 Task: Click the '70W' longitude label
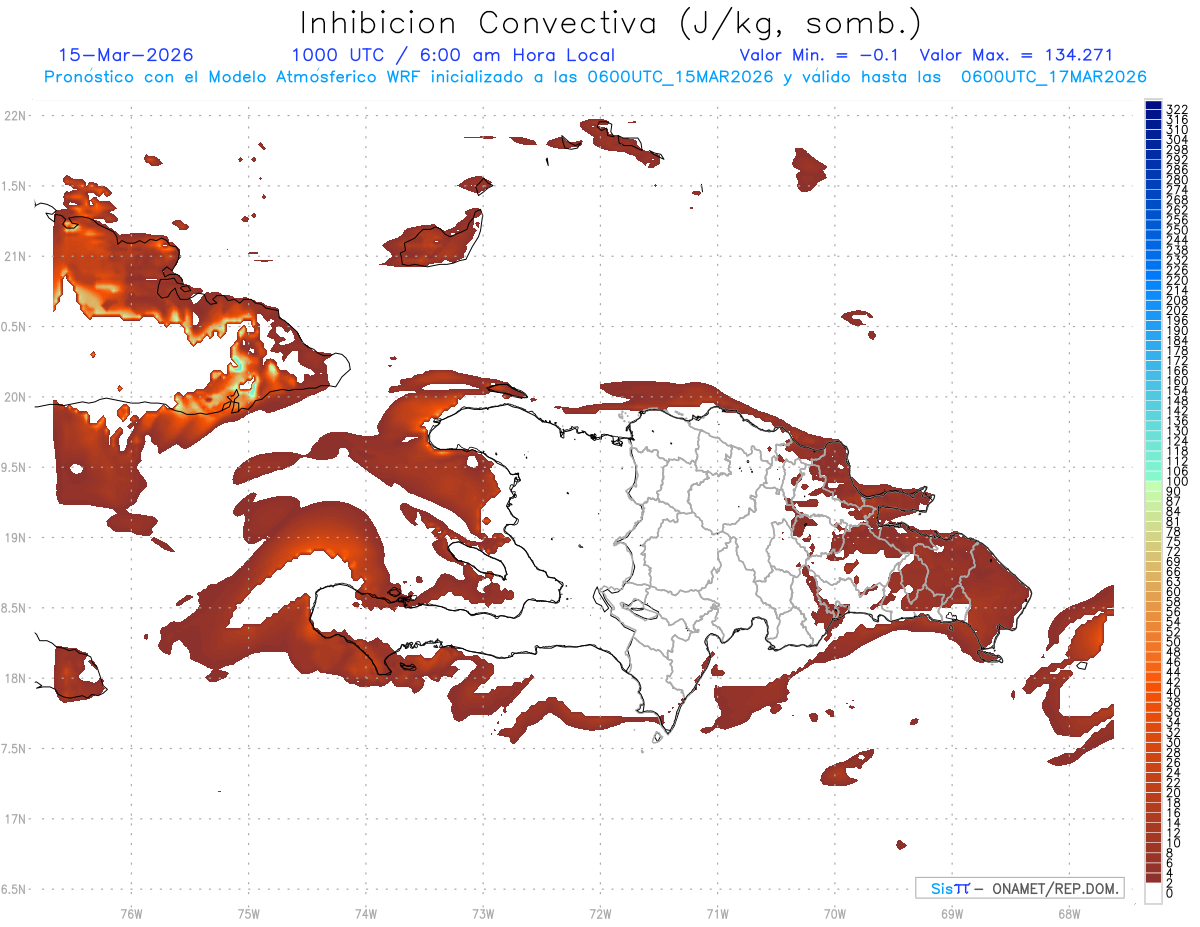835,913
